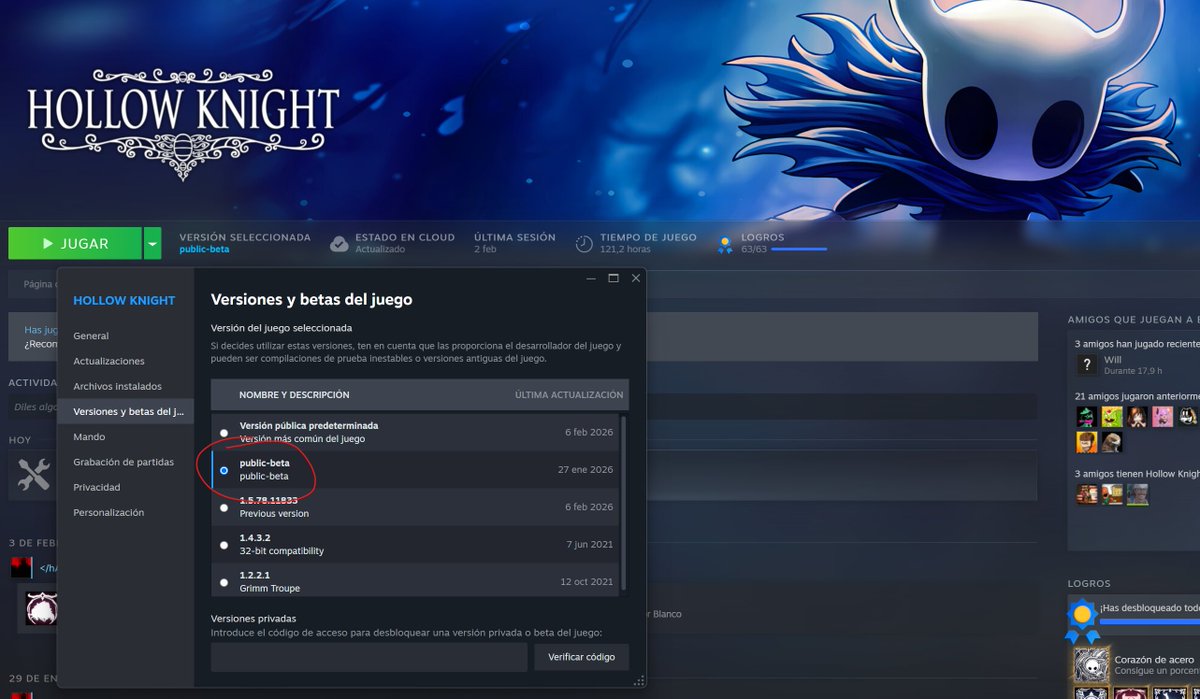Minimize the properties dialog
Image resolution: width=1200 pixels, height=699 pixels.
click(x=590, y=278)
